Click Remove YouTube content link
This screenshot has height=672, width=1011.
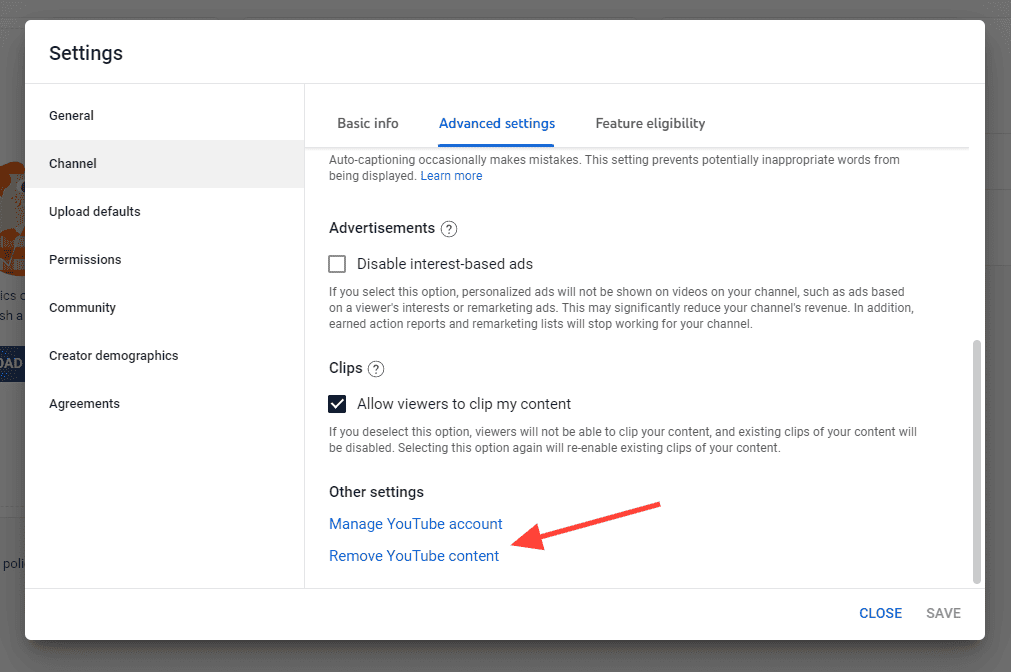pos(414,555)
